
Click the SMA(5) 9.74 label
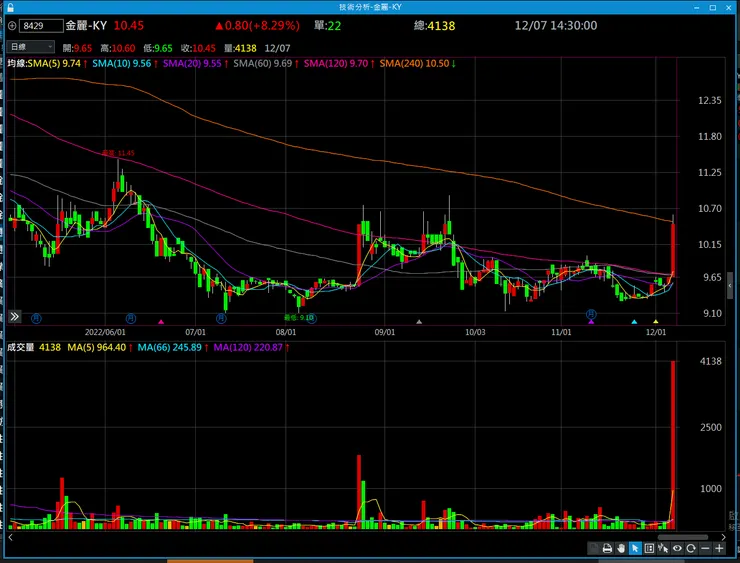[54, 63]
